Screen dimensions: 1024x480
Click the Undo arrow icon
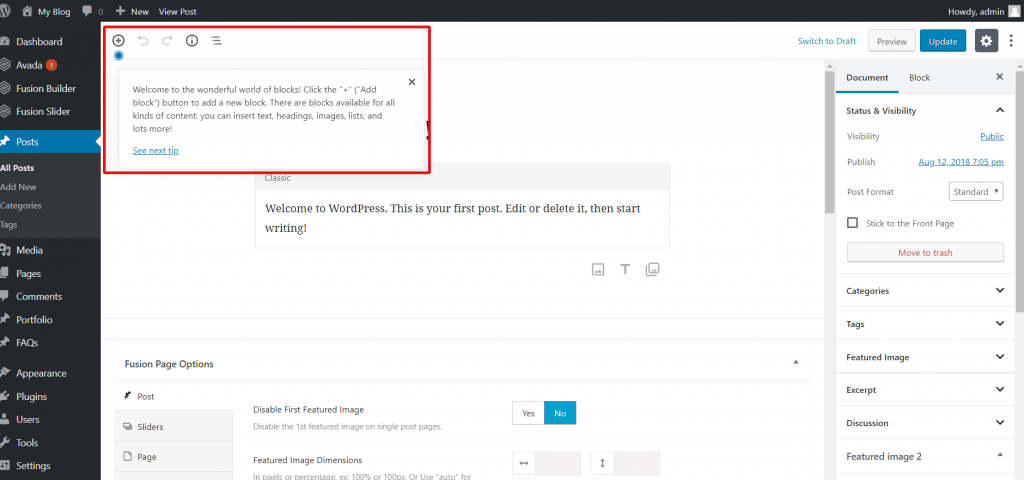tap(143, 40)
